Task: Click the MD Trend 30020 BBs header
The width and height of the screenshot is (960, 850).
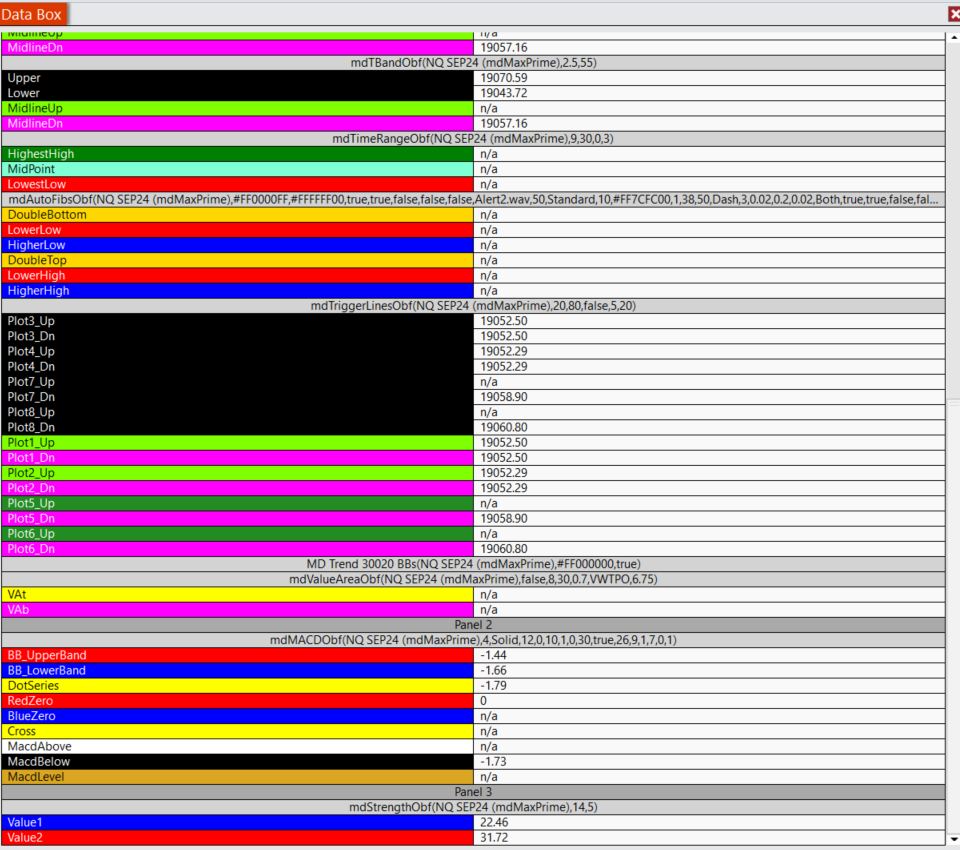Action: pyautogui.click(x=473, y=564)
